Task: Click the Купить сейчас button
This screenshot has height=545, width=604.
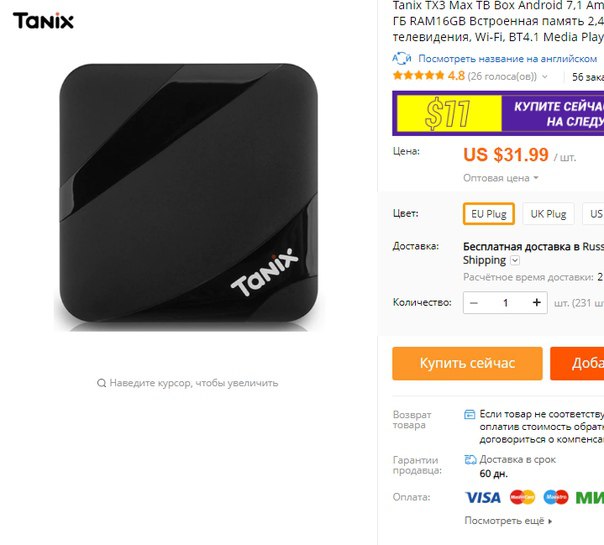Action: pyautogui.click(x=467, y=363)
